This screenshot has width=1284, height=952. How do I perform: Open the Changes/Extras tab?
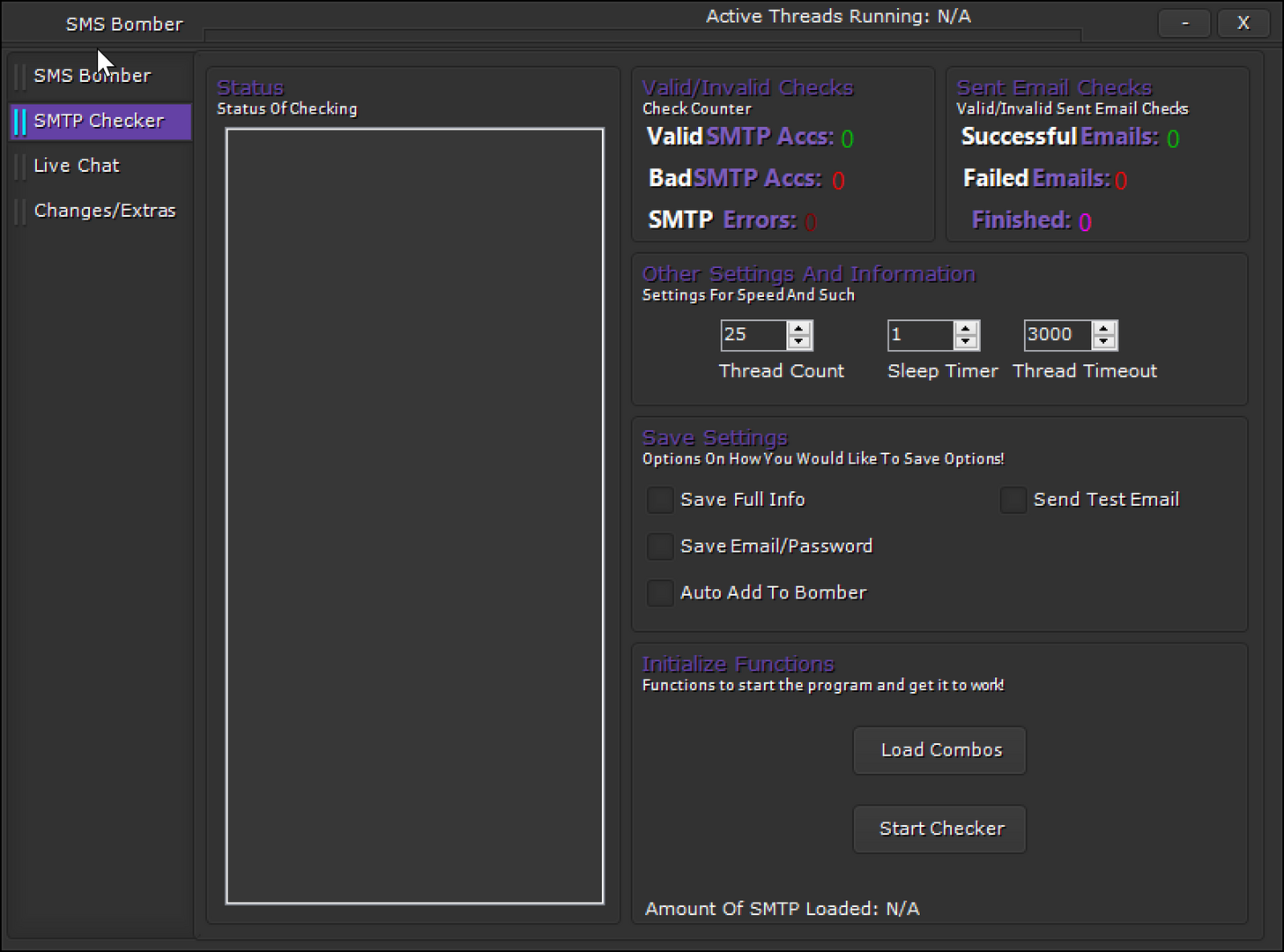(104, 211)
